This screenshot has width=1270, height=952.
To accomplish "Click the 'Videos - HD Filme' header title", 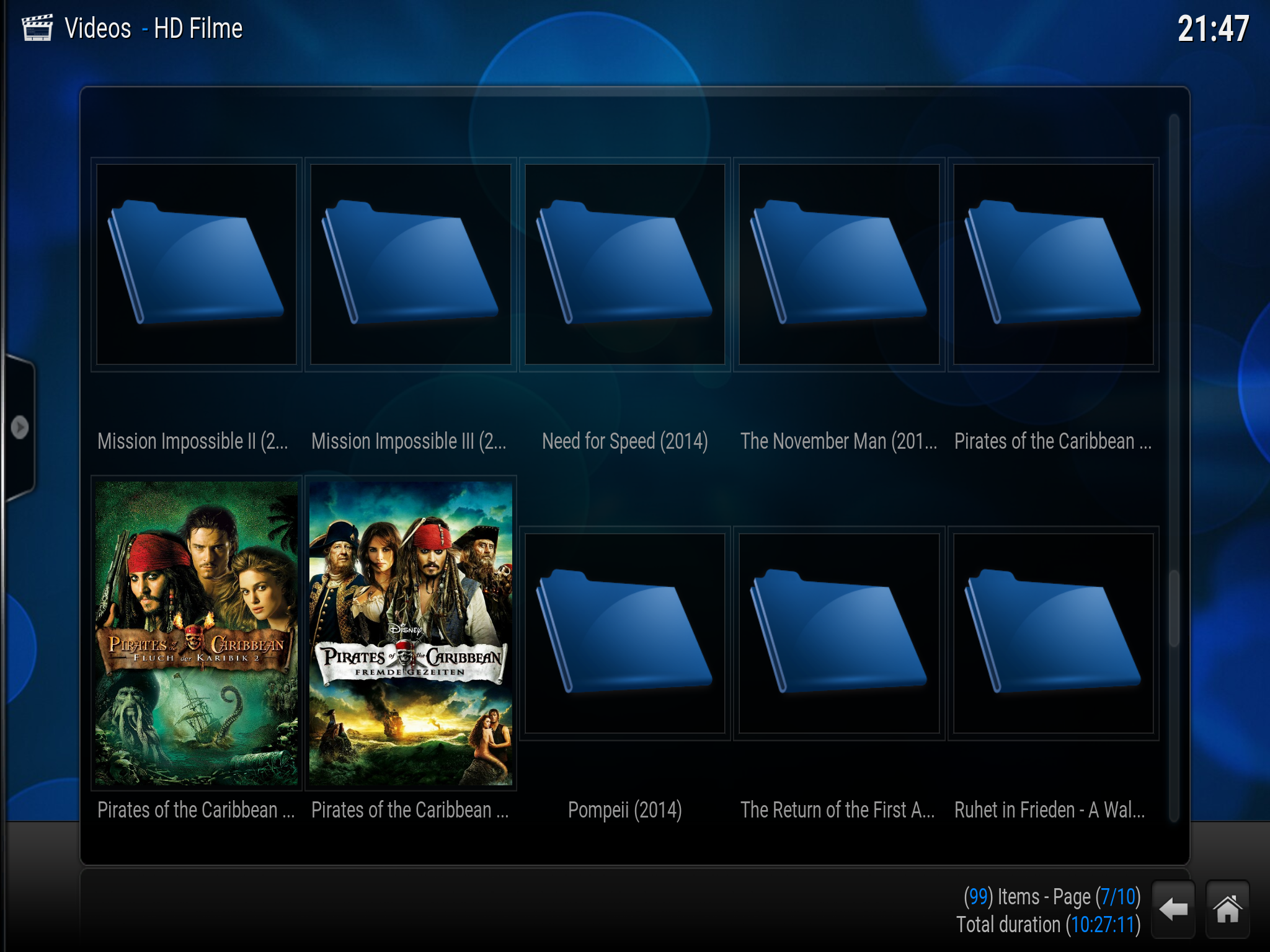I will tap(153, 29).
